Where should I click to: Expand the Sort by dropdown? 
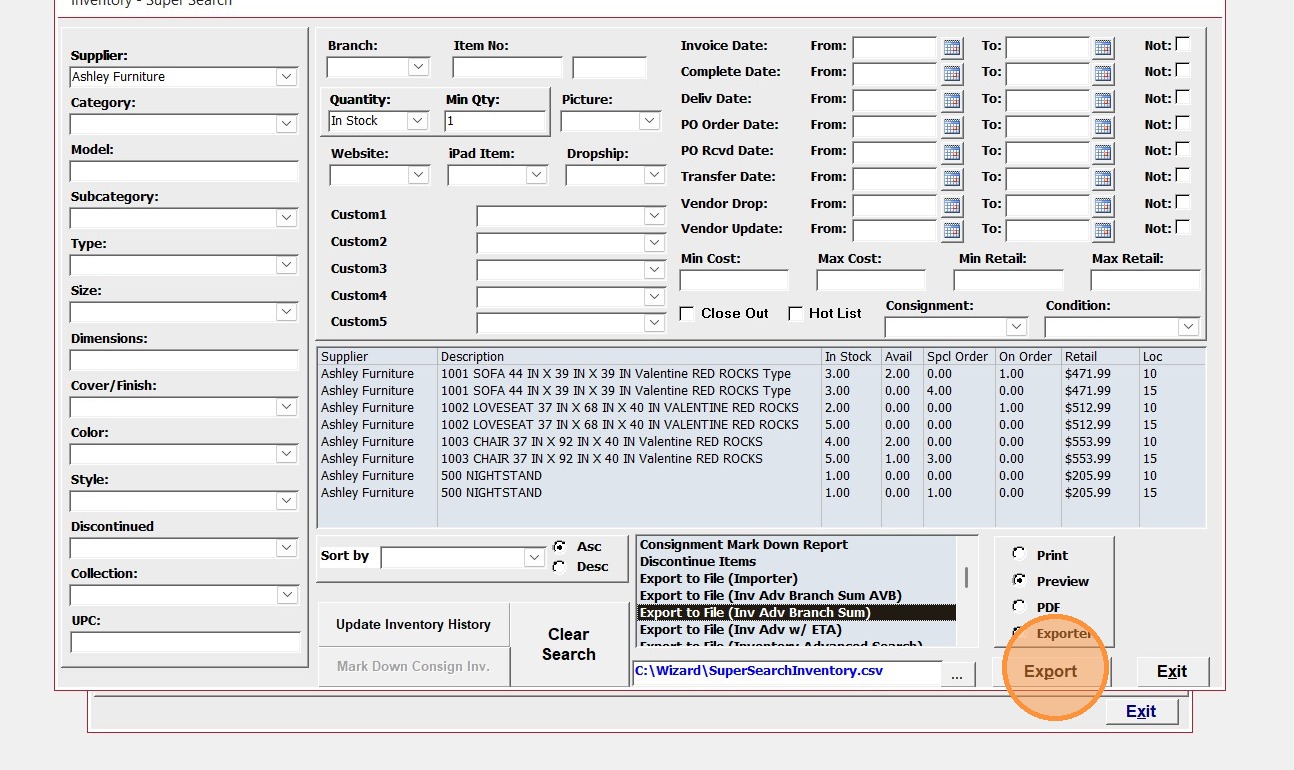pos(535,558)
